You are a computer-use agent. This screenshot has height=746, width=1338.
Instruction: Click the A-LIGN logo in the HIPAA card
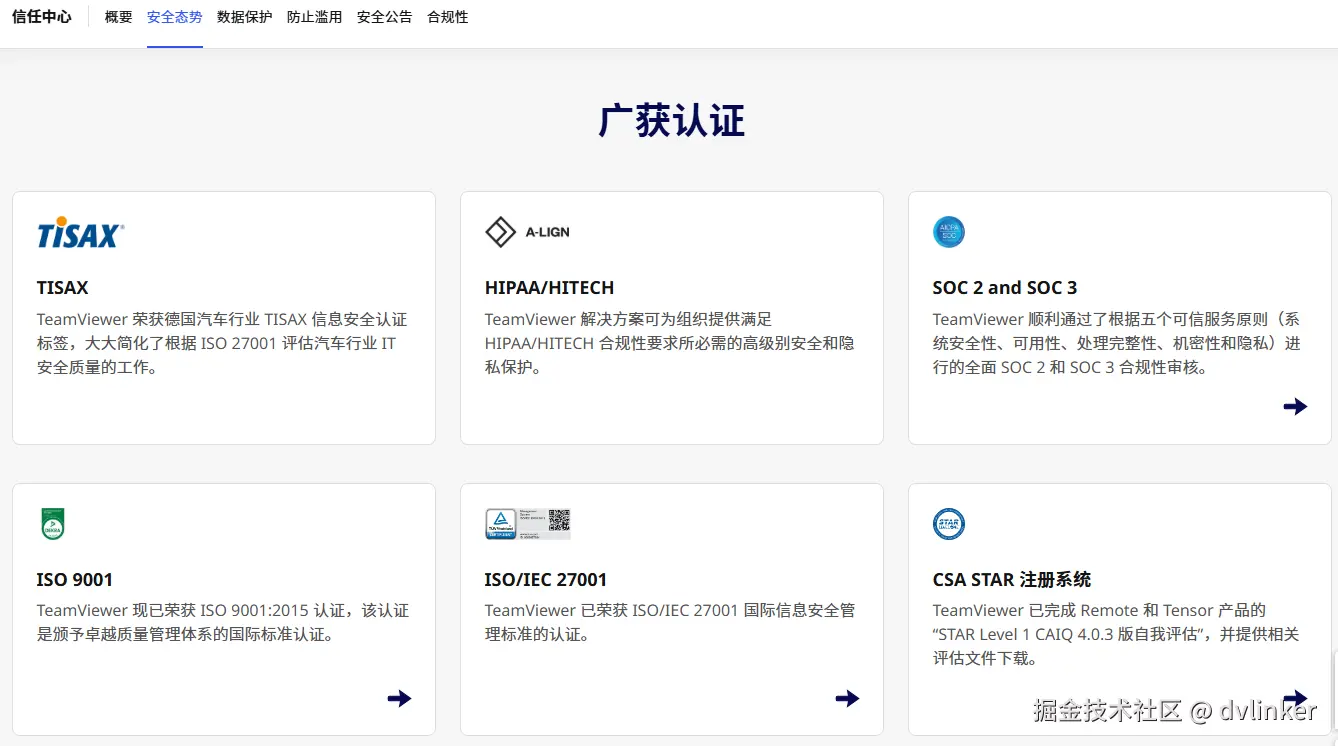527,232
